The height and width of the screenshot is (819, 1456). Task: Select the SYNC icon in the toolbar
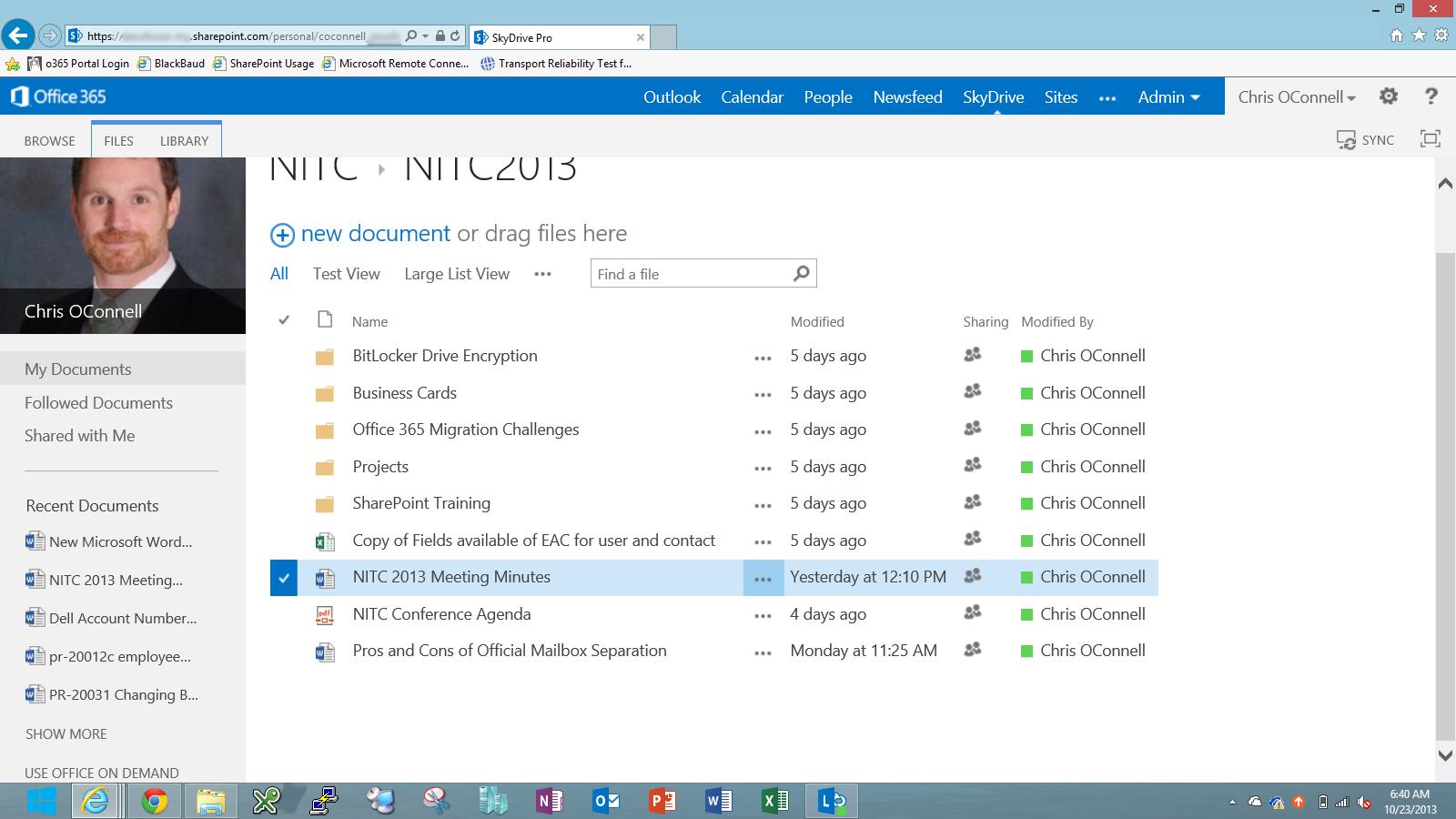[x=1346, y=139]
